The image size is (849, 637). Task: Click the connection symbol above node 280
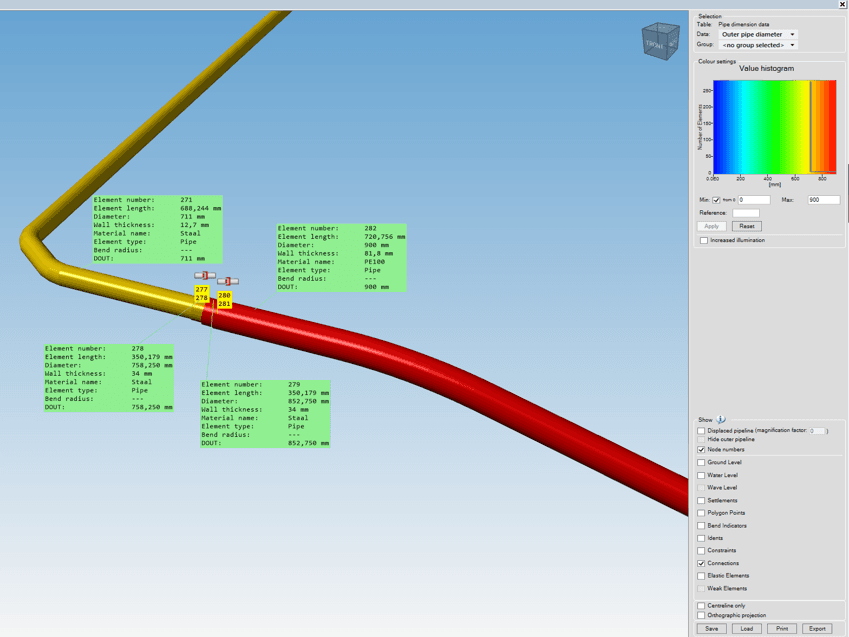click(x=228, y=281)
